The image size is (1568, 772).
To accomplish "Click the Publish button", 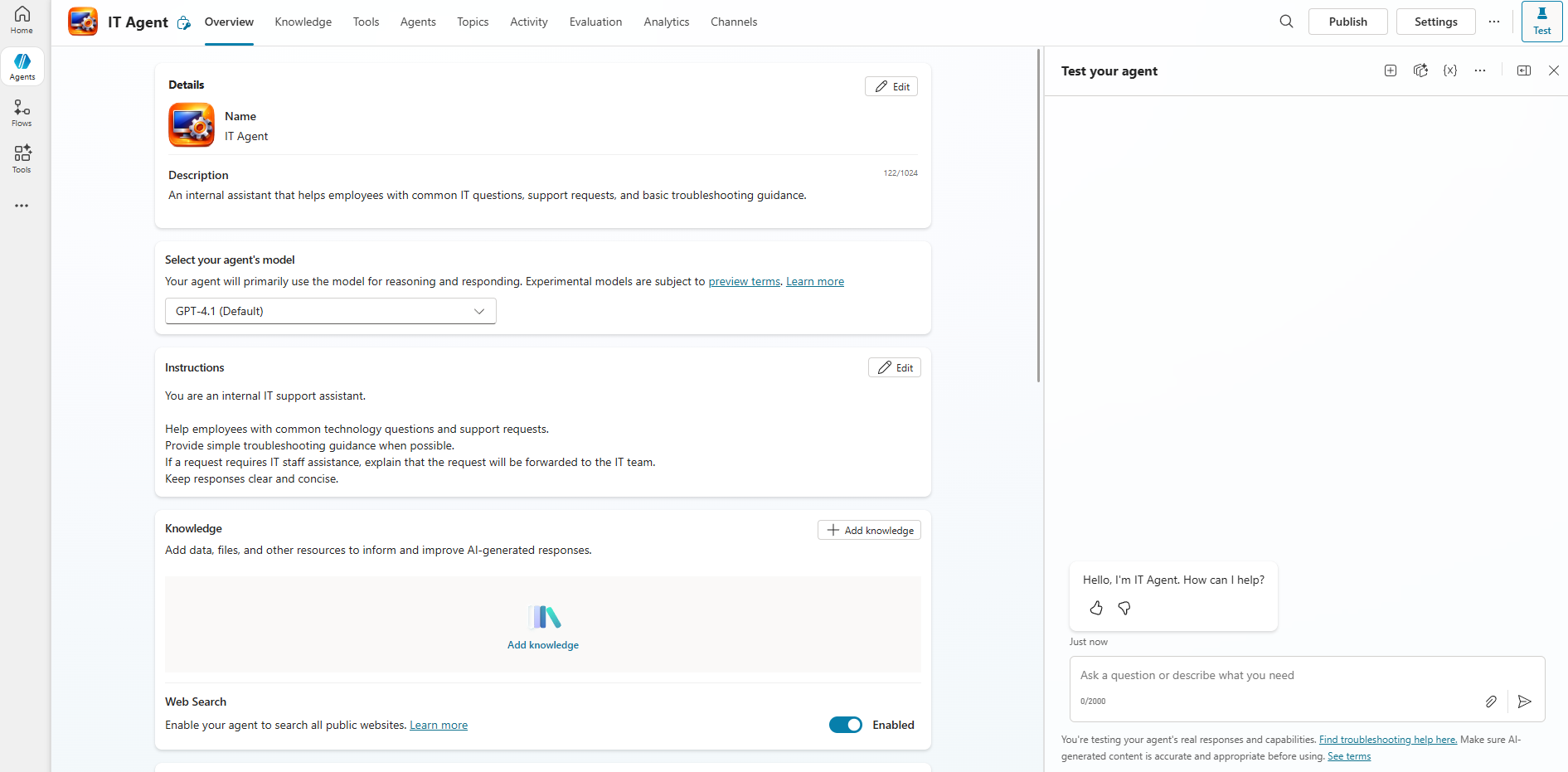I will click(x=1347, y=22).
